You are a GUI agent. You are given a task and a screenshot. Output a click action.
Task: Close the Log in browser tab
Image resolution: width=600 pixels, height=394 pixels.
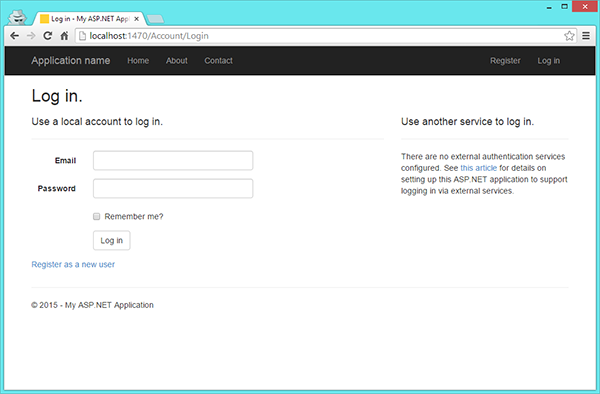coord(136,19)
